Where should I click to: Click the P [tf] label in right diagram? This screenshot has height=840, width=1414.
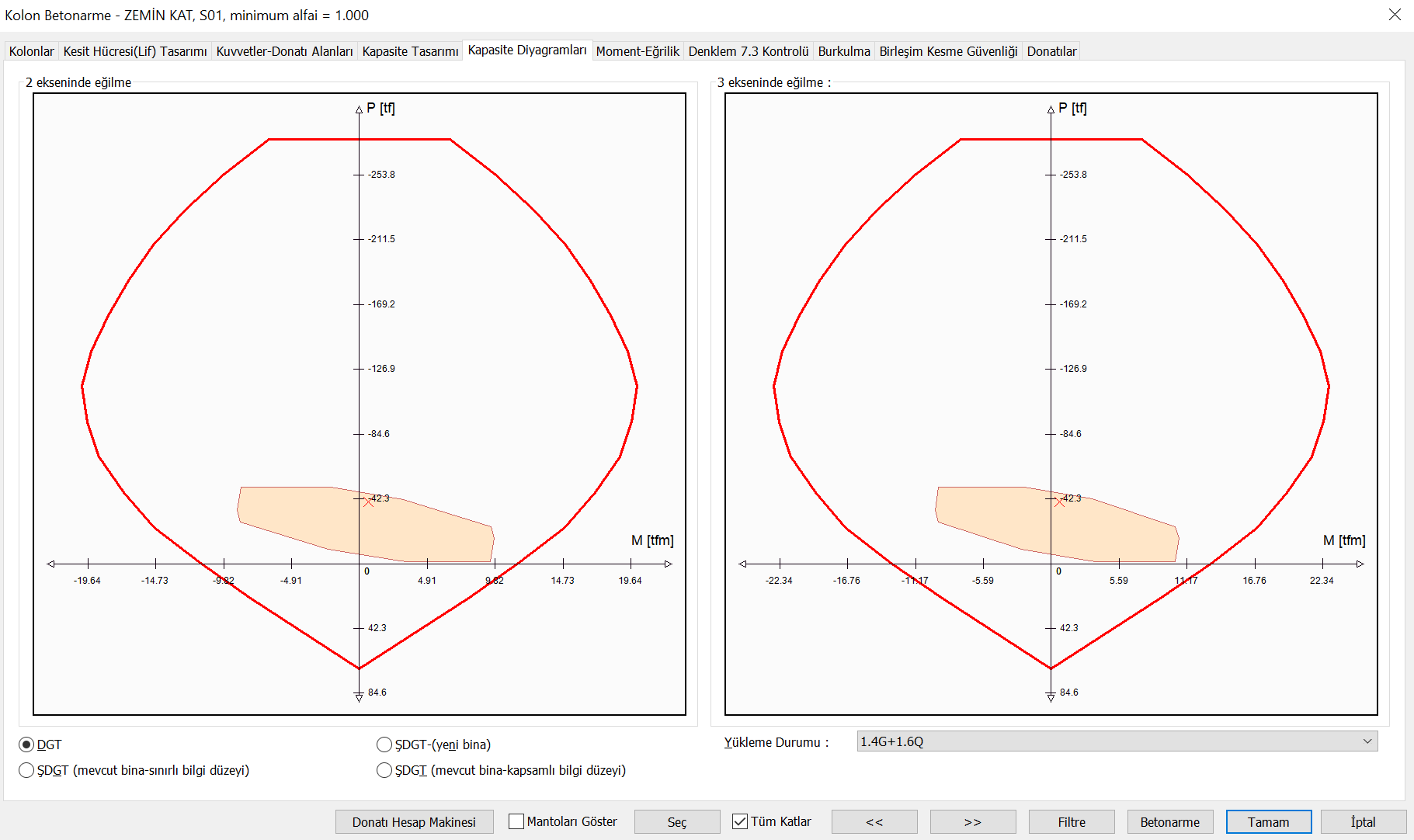pyautogui.click(x=1072, y=108)
